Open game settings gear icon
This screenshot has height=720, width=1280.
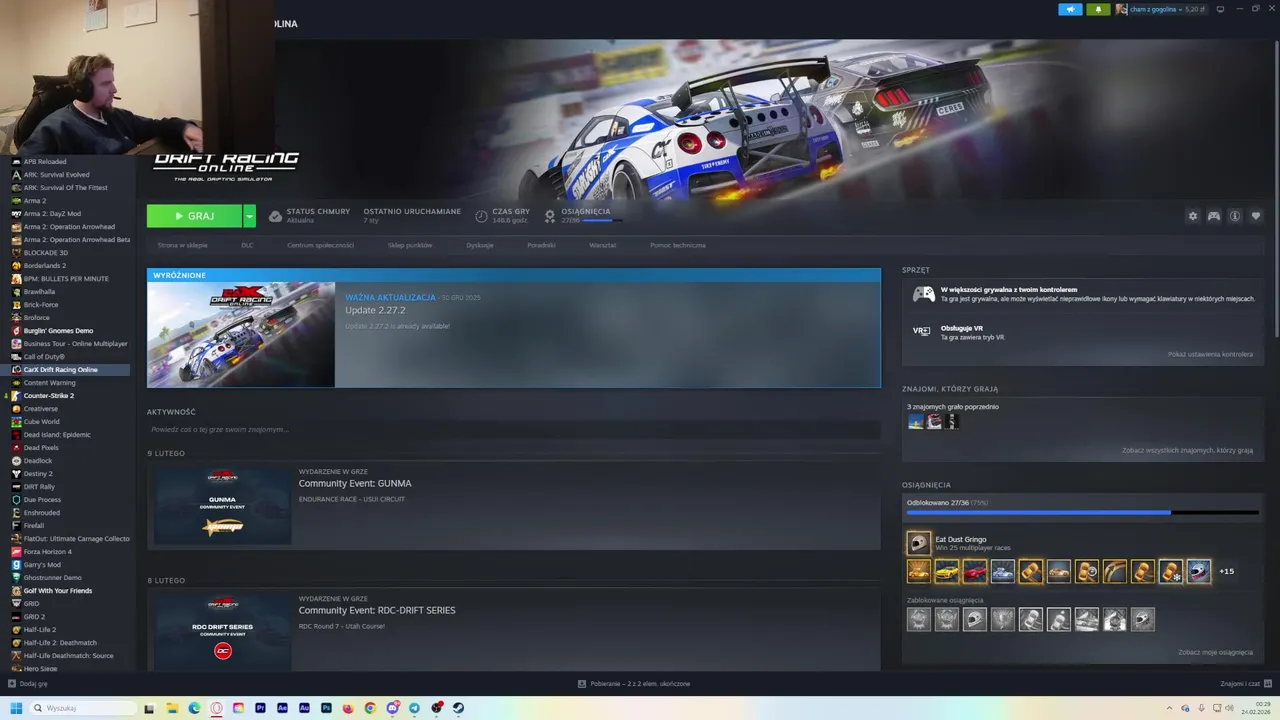(1192, 216)
